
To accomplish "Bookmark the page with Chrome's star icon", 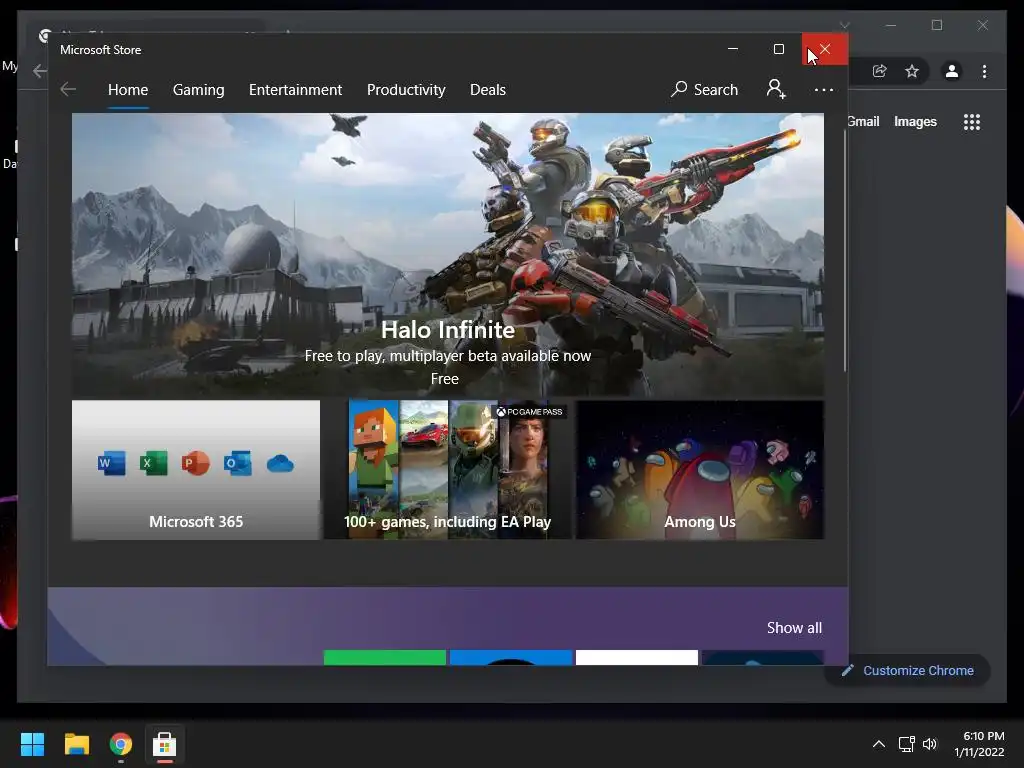I will tap(912, 71).
